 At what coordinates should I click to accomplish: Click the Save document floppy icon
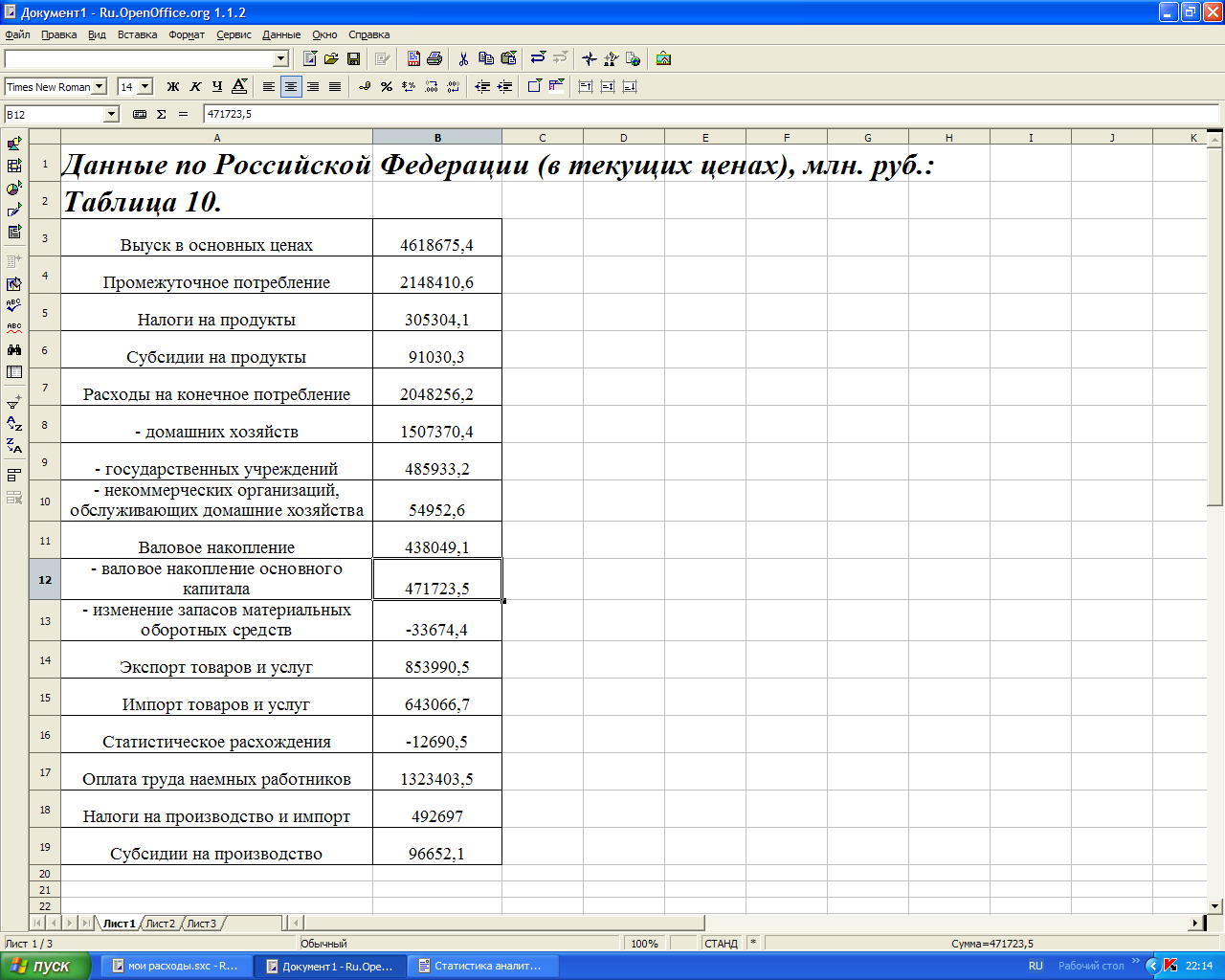pos(353,59)
